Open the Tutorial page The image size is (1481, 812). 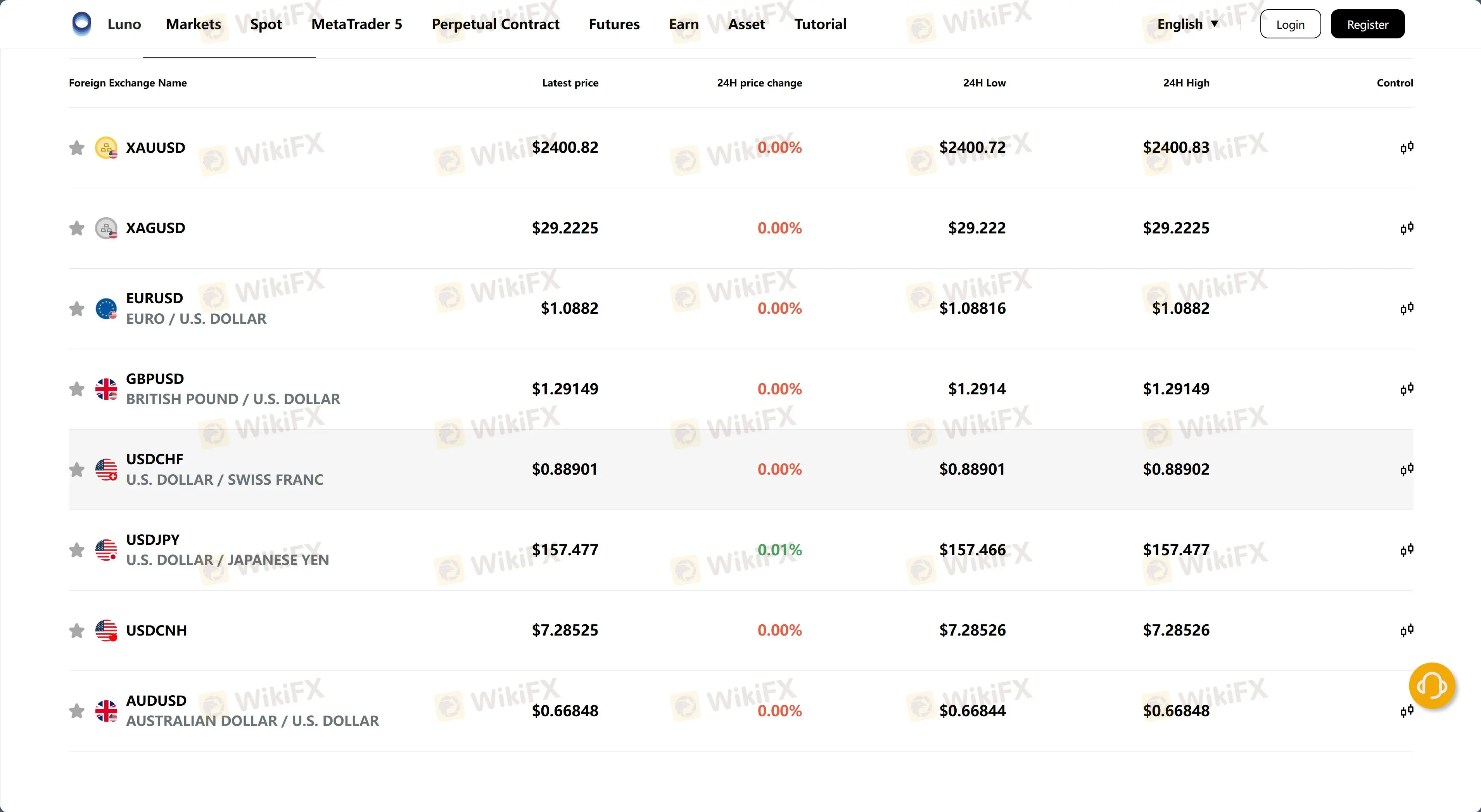tap(821, 24)
